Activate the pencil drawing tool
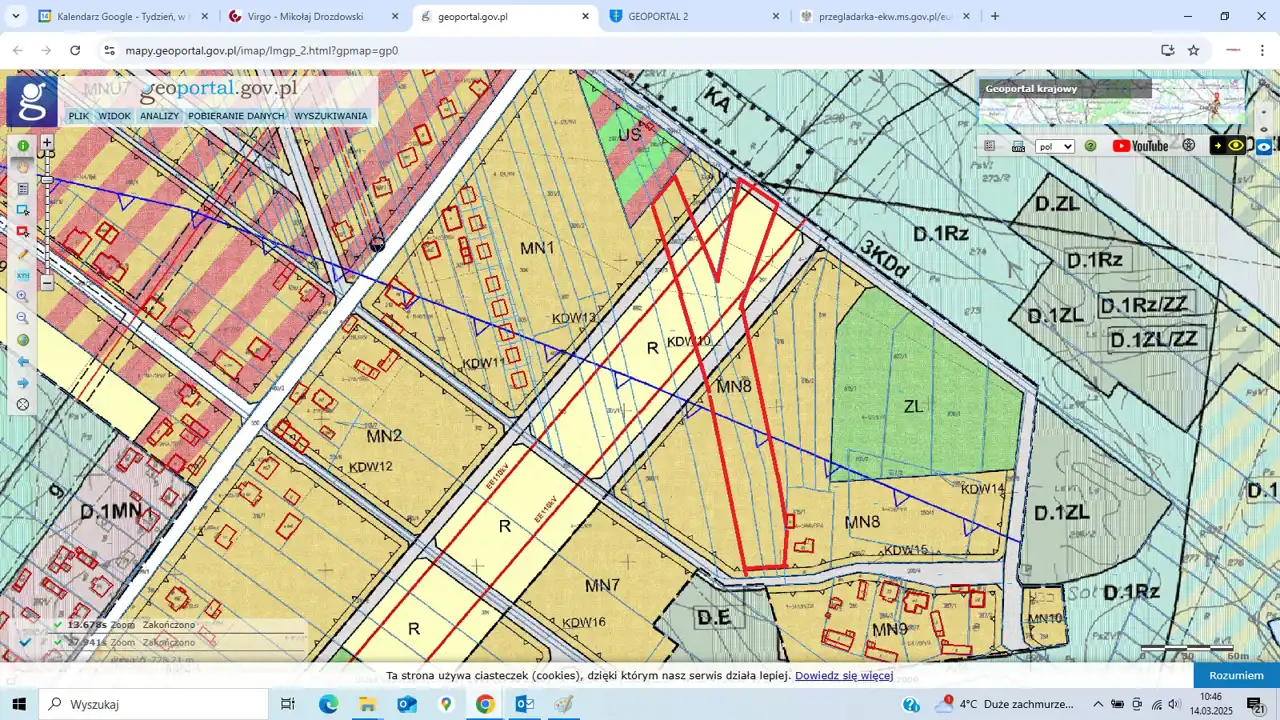Screen dimensions: 1280x720 tap(23, 254)
